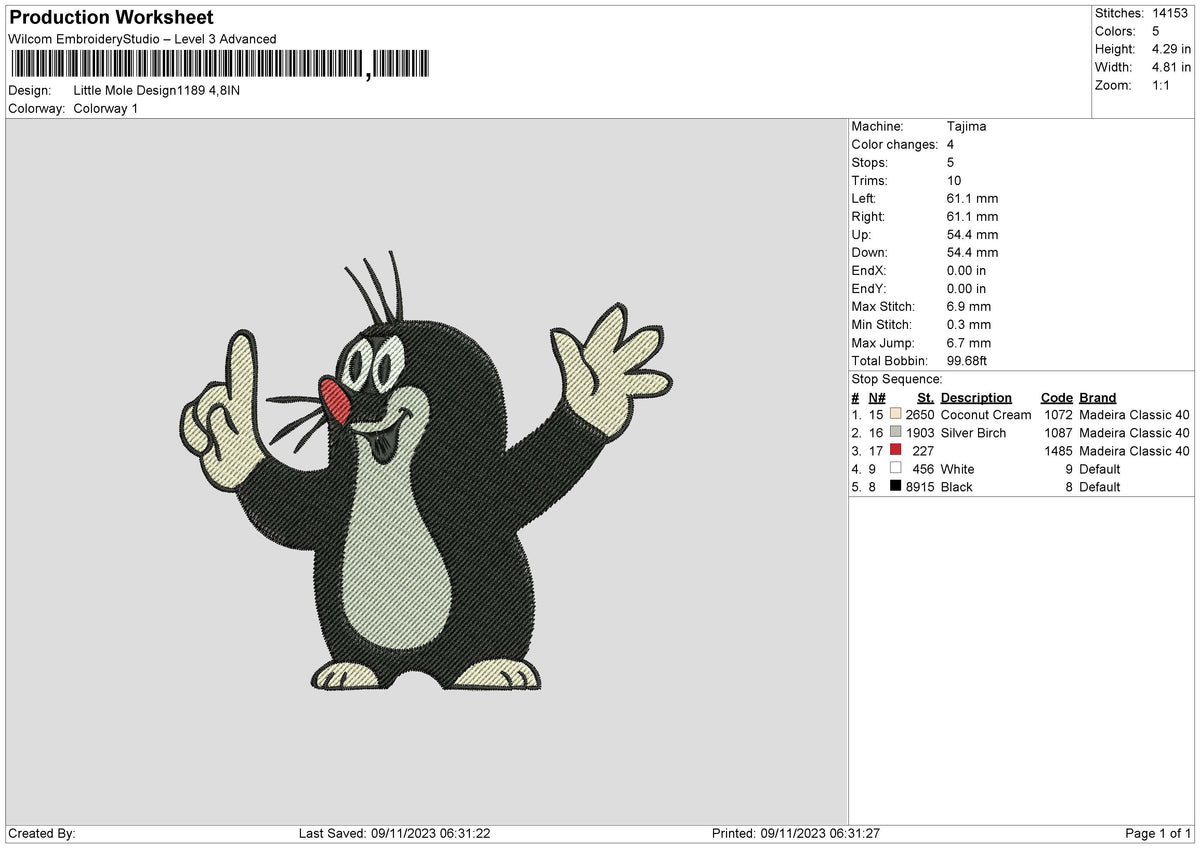1200x848 pixels.
Task: Click Total Bobbin value 99.68ft
Action: 967,360
